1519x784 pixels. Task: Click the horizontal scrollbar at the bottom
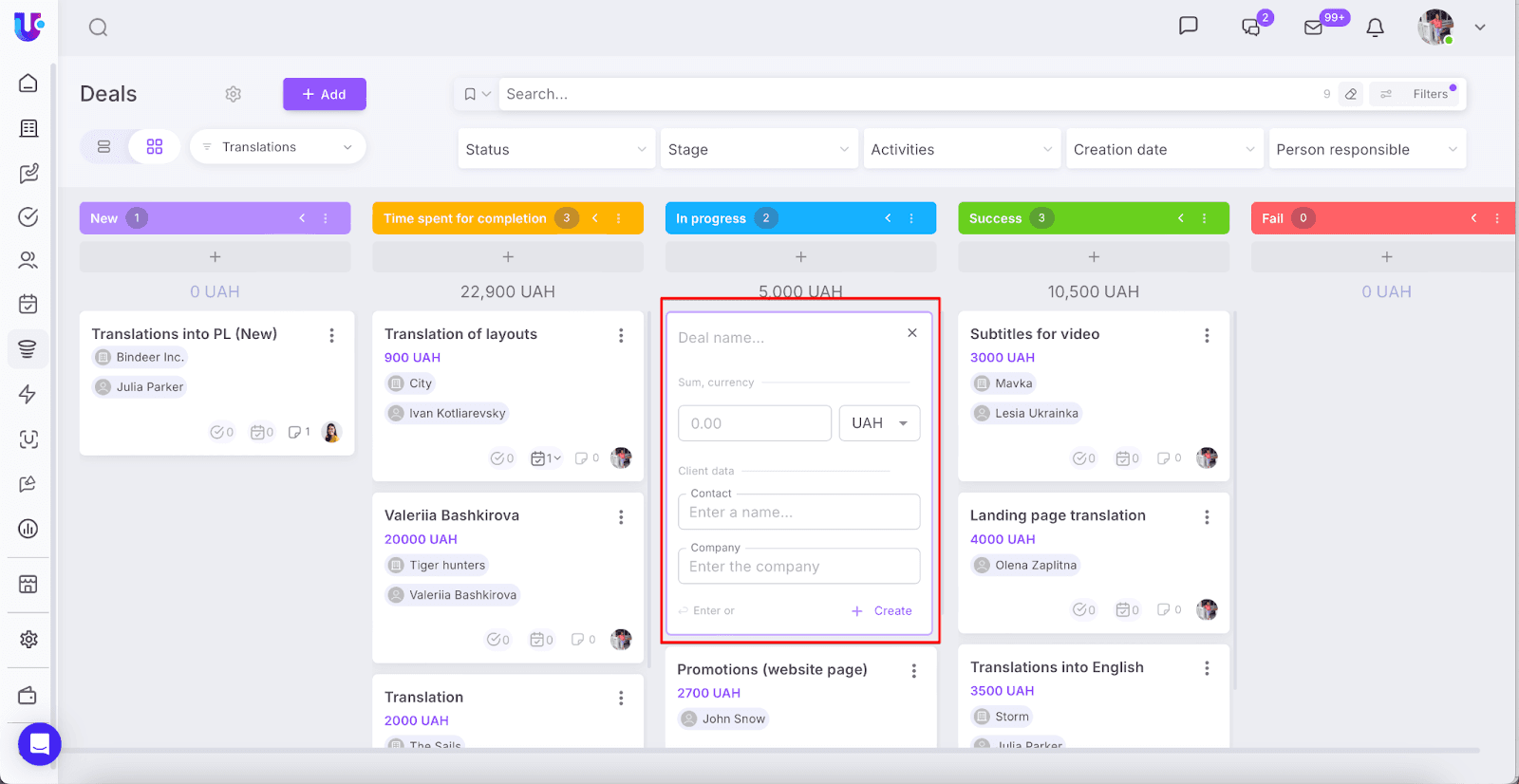tap(759, 751)
